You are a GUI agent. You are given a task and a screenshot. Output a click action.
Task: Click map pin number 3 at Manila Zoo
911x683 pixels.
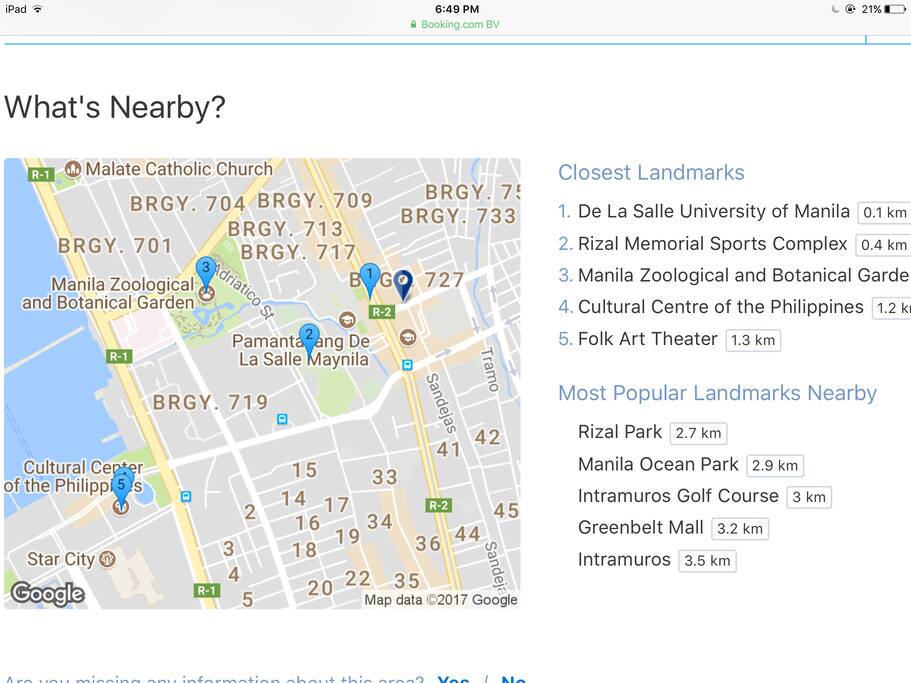tap(205, 274)
